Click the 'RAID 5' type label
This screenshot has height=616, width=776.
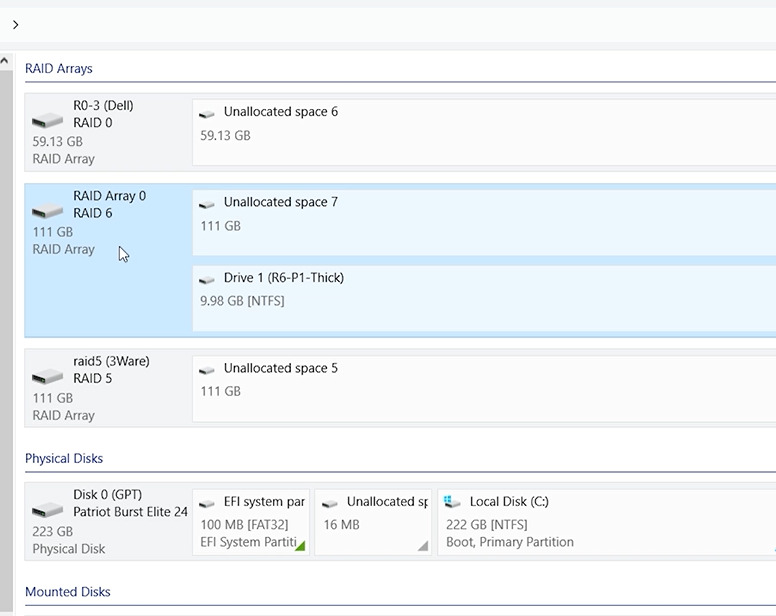click(x=93, y=378)
